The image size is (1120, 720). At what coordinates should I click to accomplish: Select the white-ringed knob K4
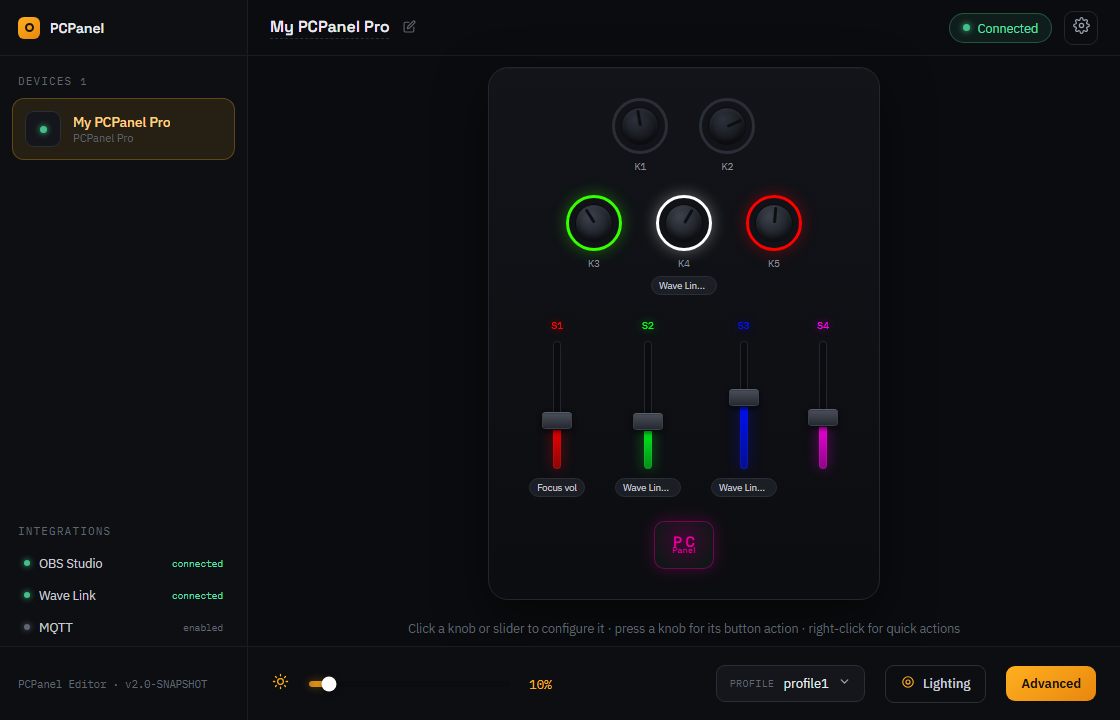(684, 223)
